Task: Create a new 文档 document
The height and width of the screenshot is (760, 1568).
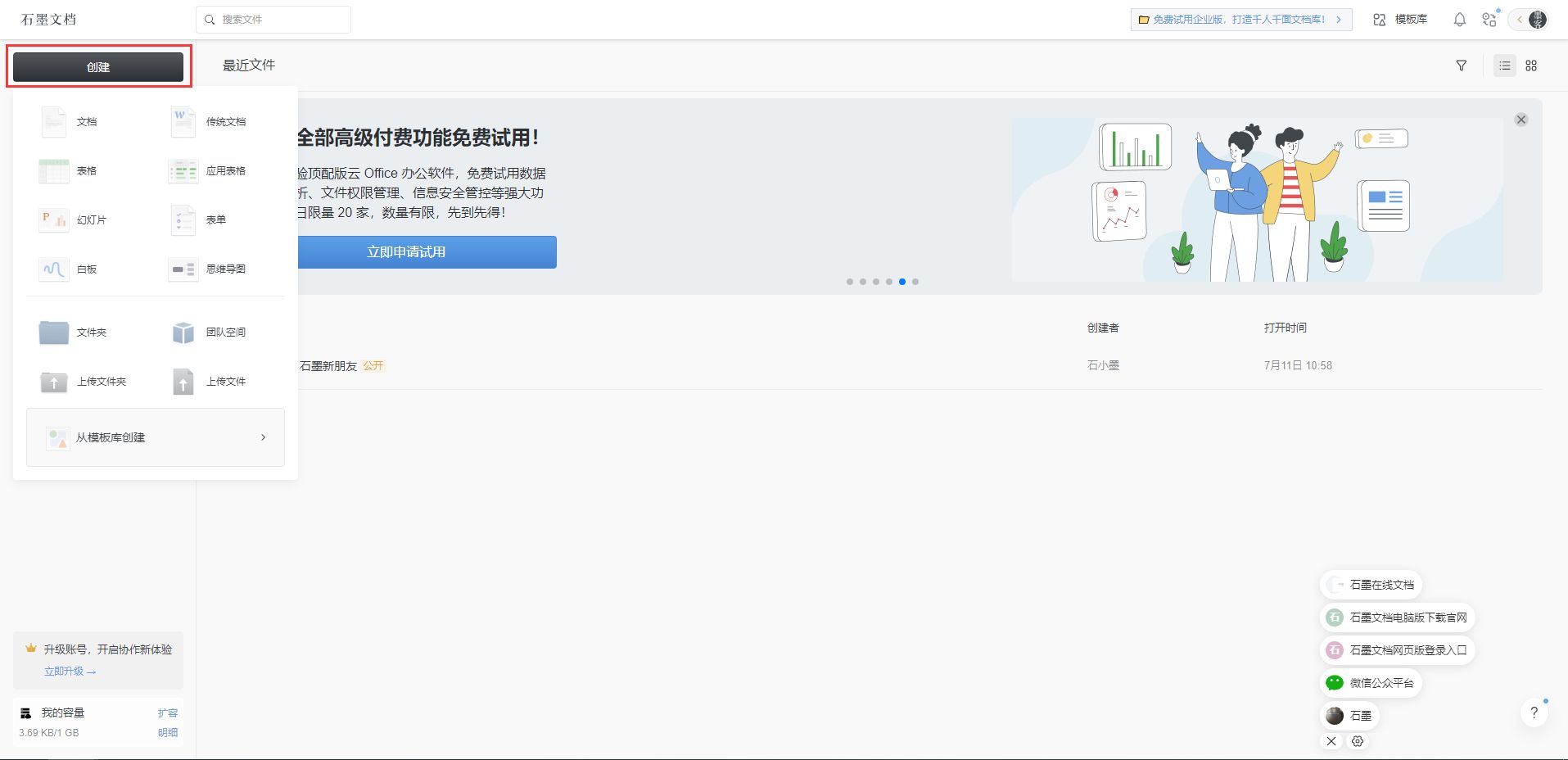Action: coord(69,122)
